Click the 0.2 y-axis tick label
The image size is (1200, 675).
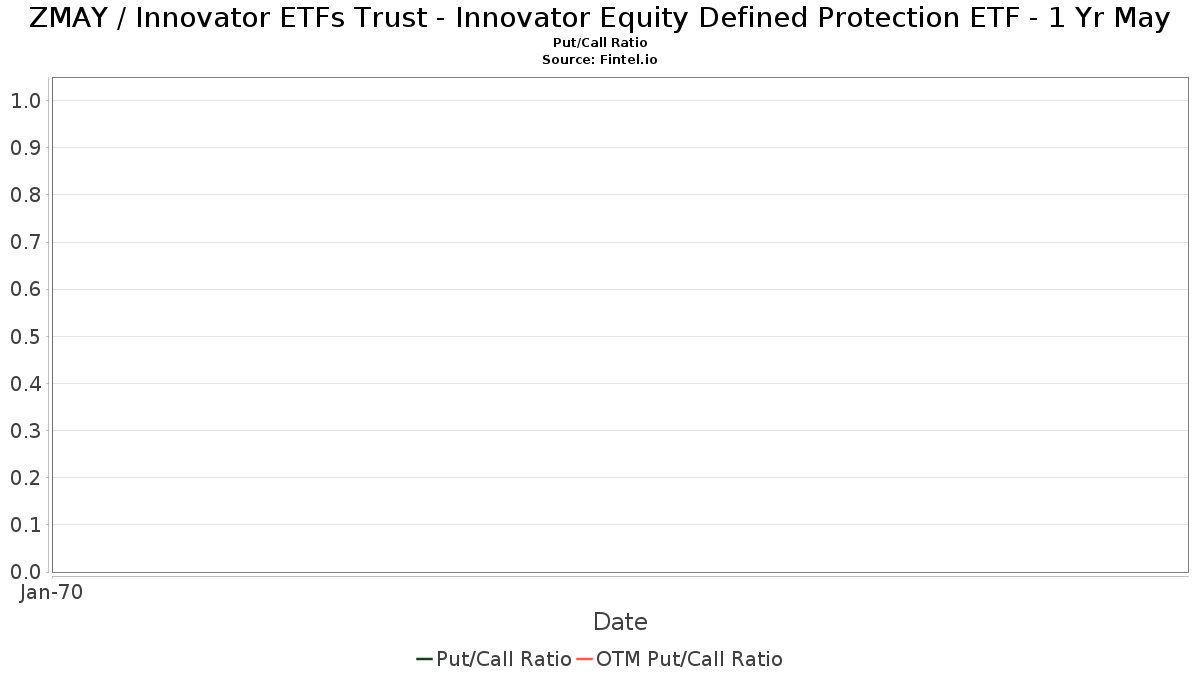(26, 477)
